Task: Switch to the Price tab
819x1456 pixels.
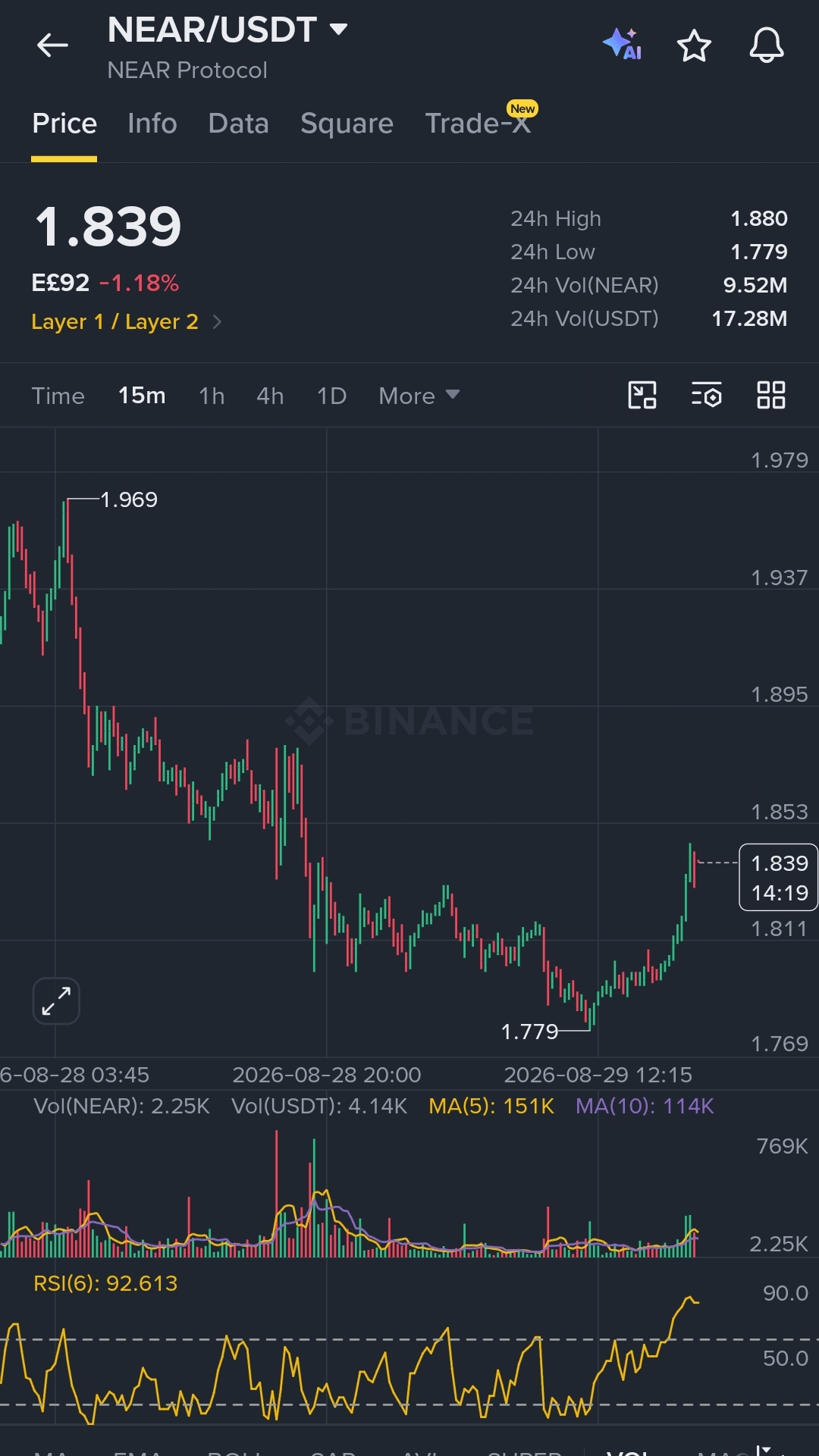Action: tap(64, 124)
